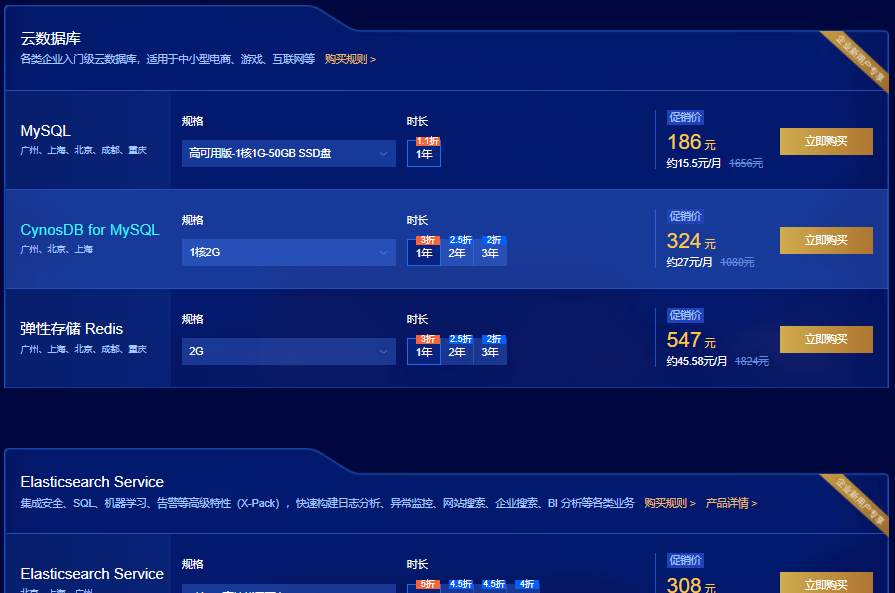Open 购买规则 link under Elasticsearch Service

click(x=670, y=503)
